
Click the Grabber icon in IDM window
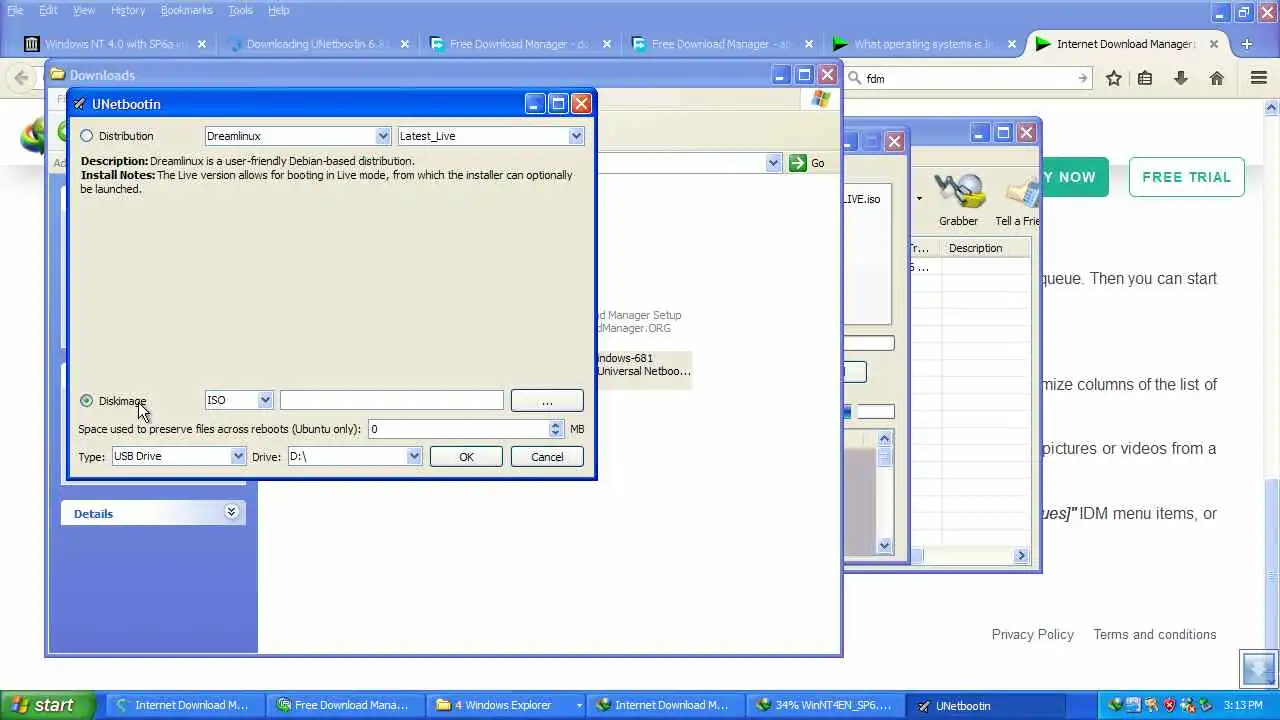click(x=958, y=200)
